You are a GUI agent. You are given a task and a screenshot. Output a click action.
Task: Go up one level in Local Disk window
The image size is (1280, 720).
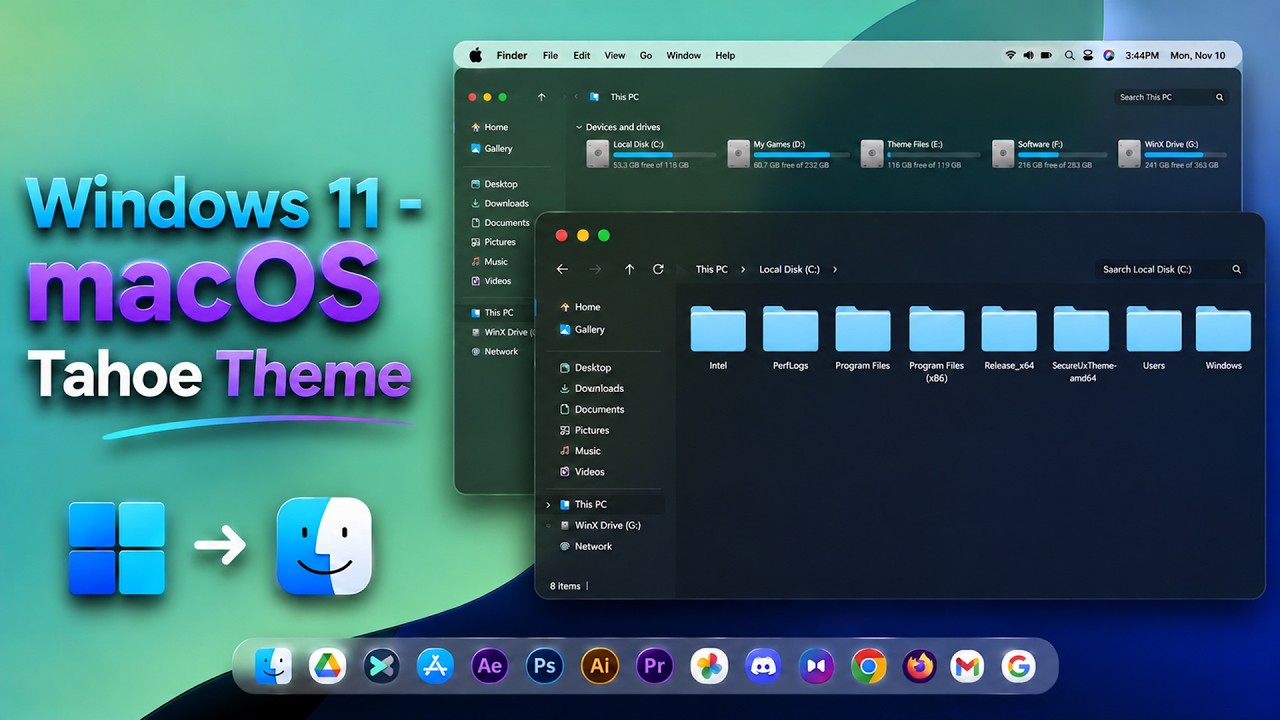coord(629,269)
